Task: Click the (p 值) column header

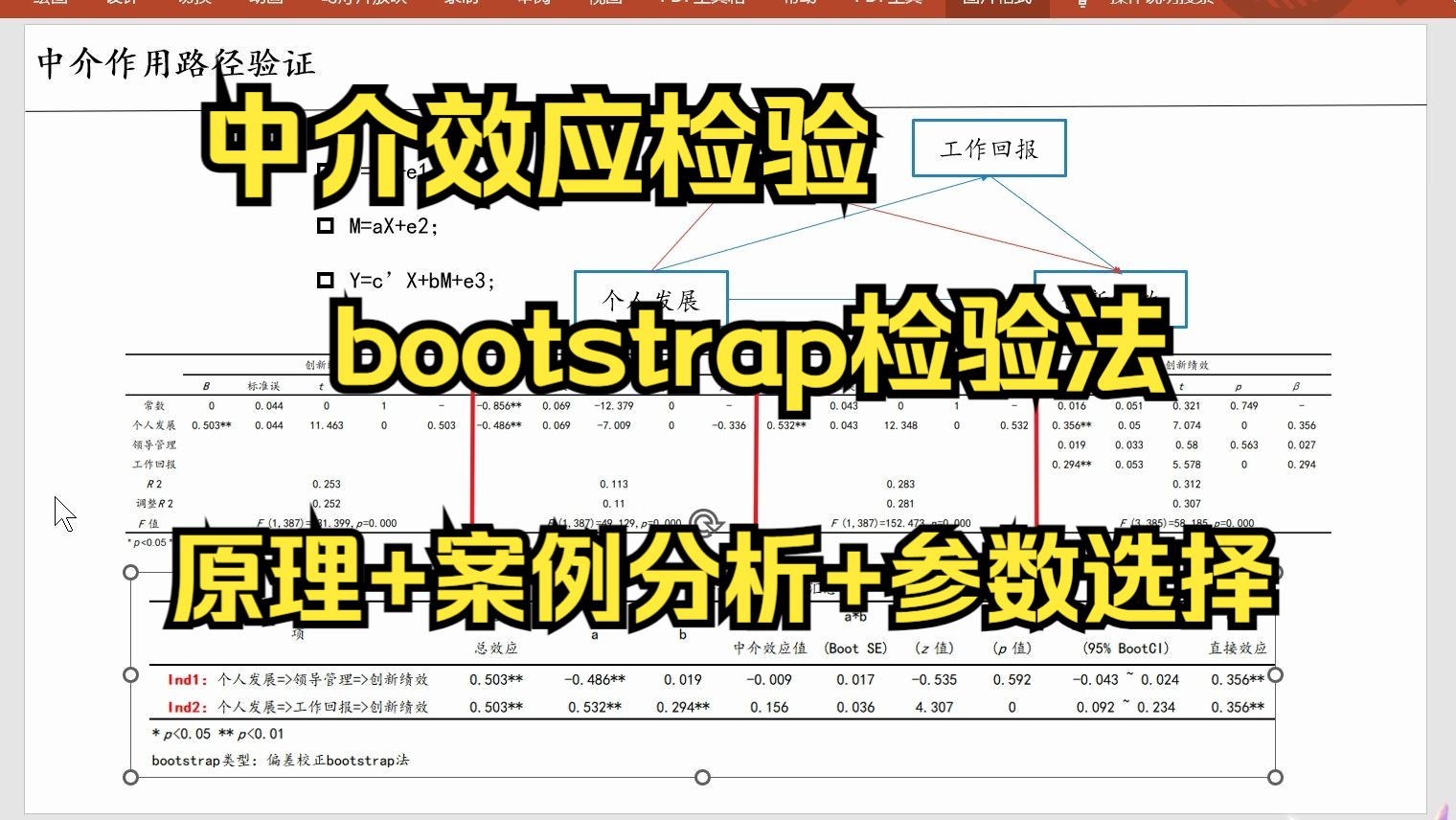Action: [x=1012, y=649]
